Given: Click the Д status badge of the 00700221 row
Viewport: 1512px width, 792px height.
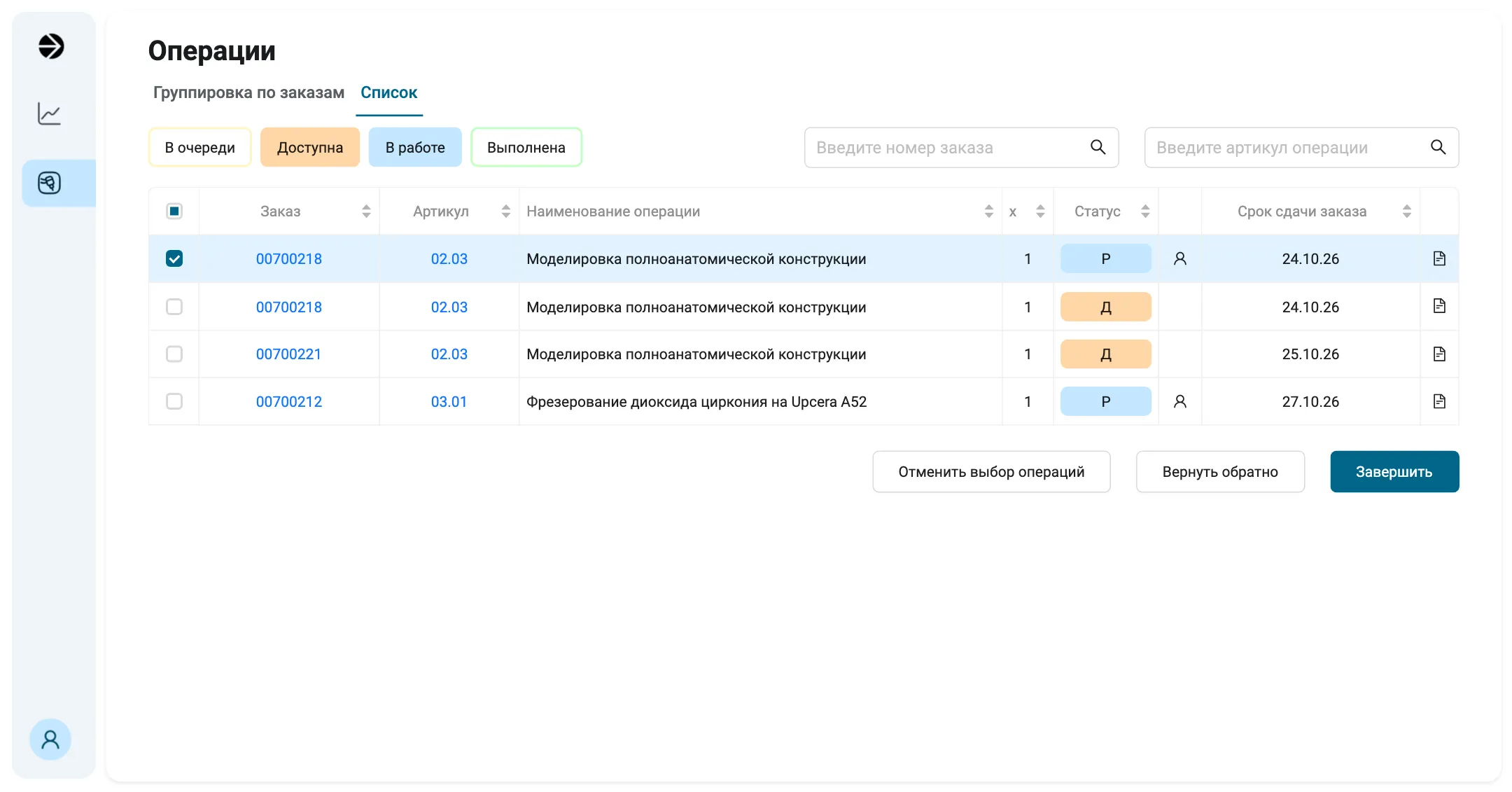Looking at the screenshot, I should pos(1106,354).
